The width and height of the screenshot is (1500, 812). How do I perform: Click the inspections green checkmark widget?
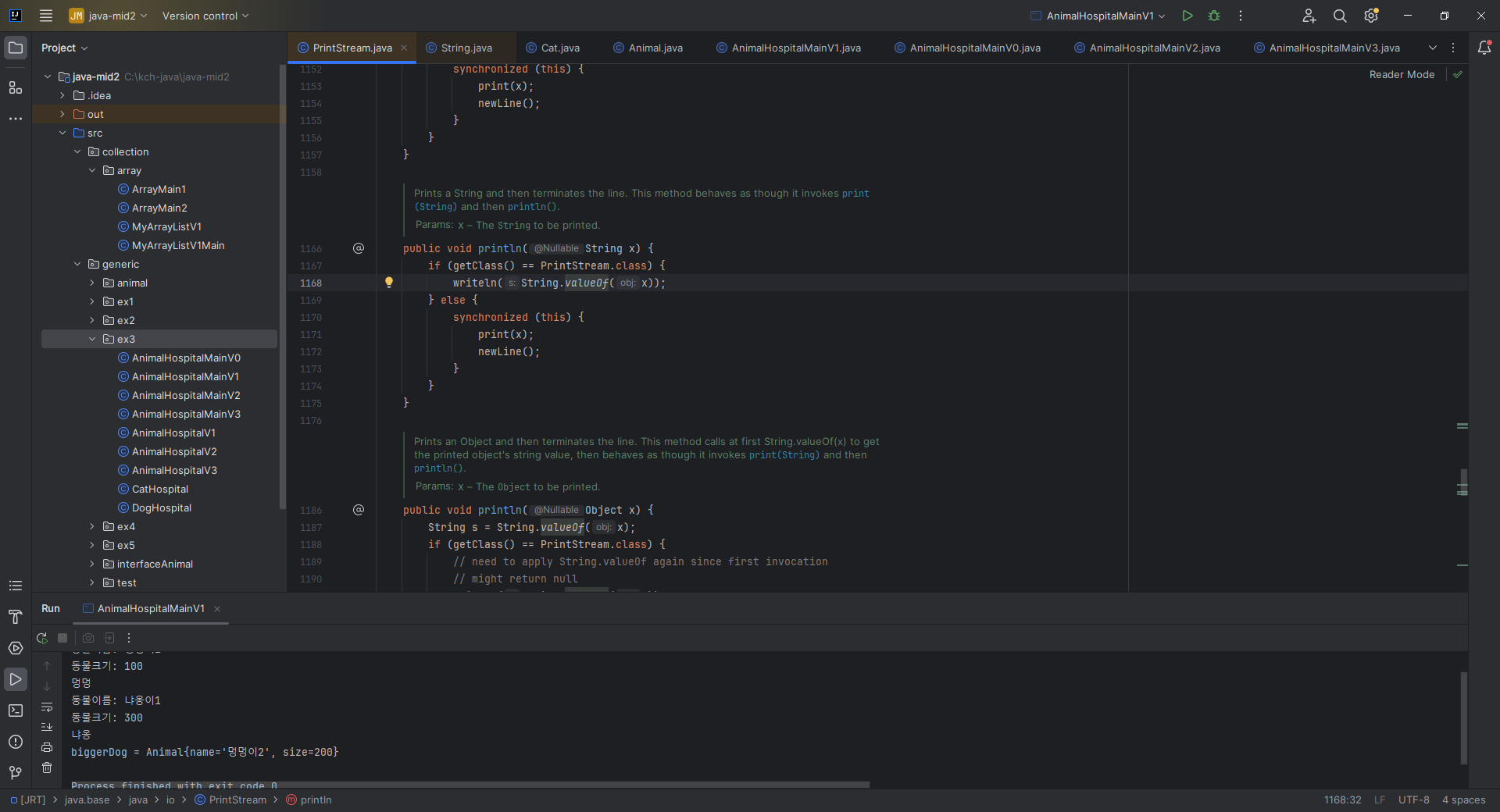point(1458,75)
